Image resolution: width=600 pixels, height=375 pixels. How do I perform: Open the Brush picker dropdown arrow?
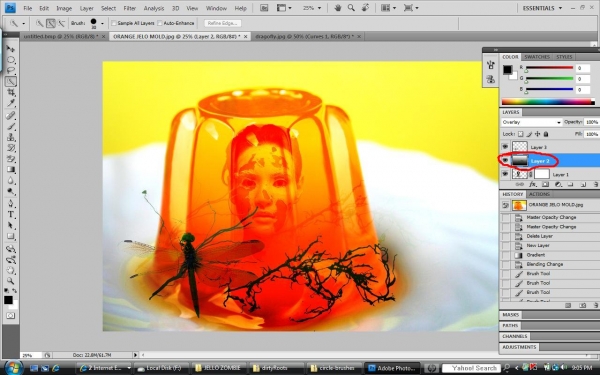(x=102, y=23)
